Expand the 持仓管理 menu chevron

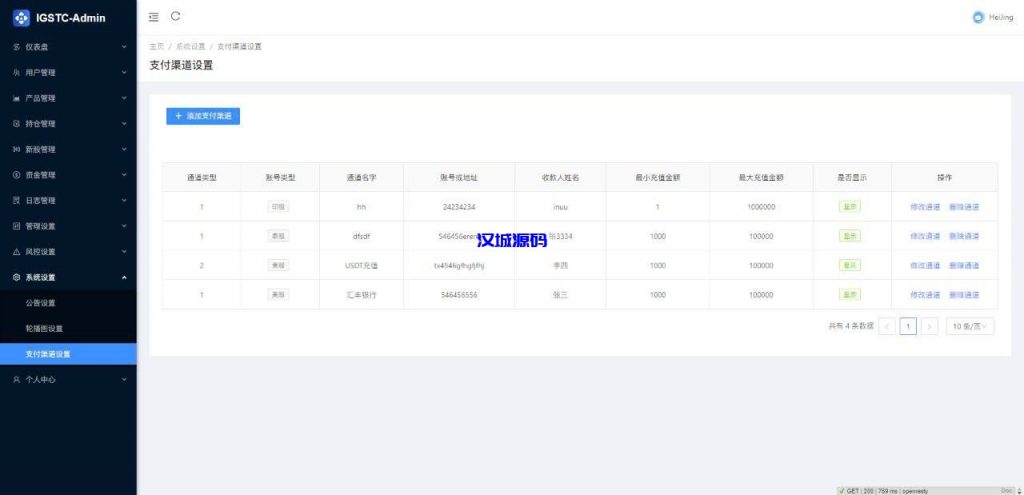click(x=124, y=123)
